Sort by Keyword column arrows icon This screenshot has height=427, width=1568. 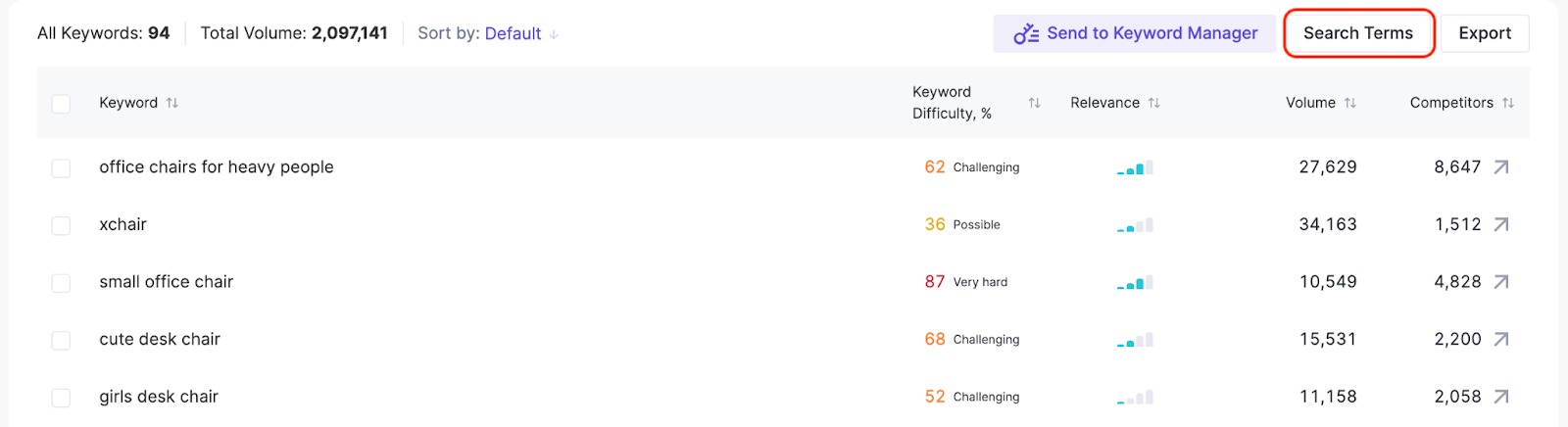[172, 103]
